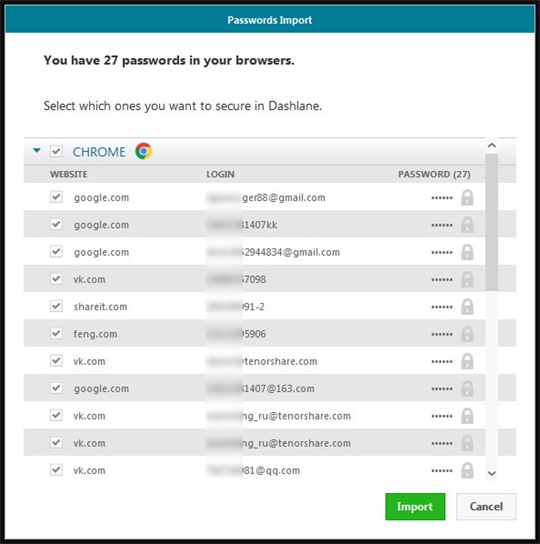This screenshot has height=544, width=540.
Task: Click lock icon for 2944834@gmail.com row
Action: 467,252
